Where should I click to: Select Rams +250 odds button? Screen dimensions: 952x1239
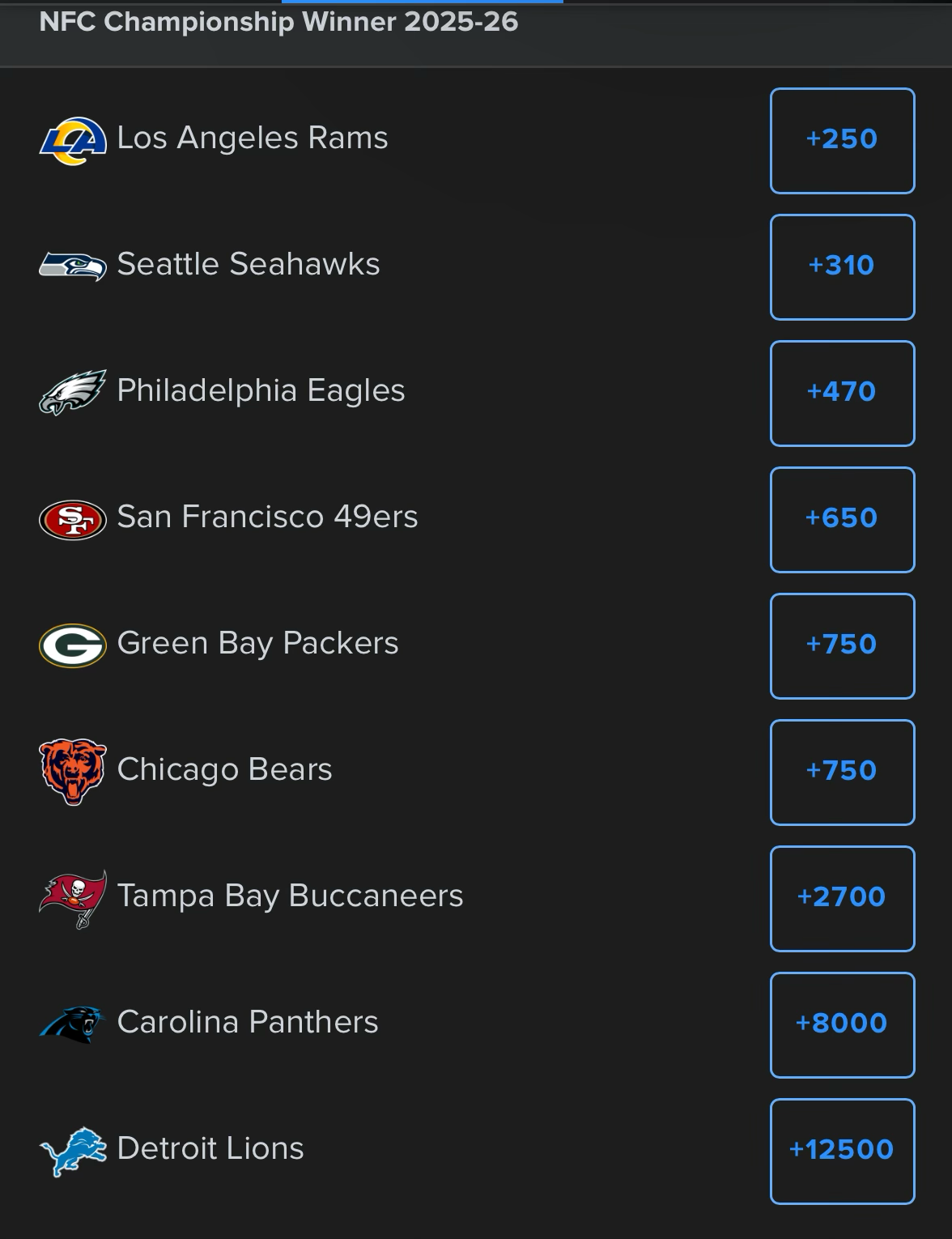842,141
